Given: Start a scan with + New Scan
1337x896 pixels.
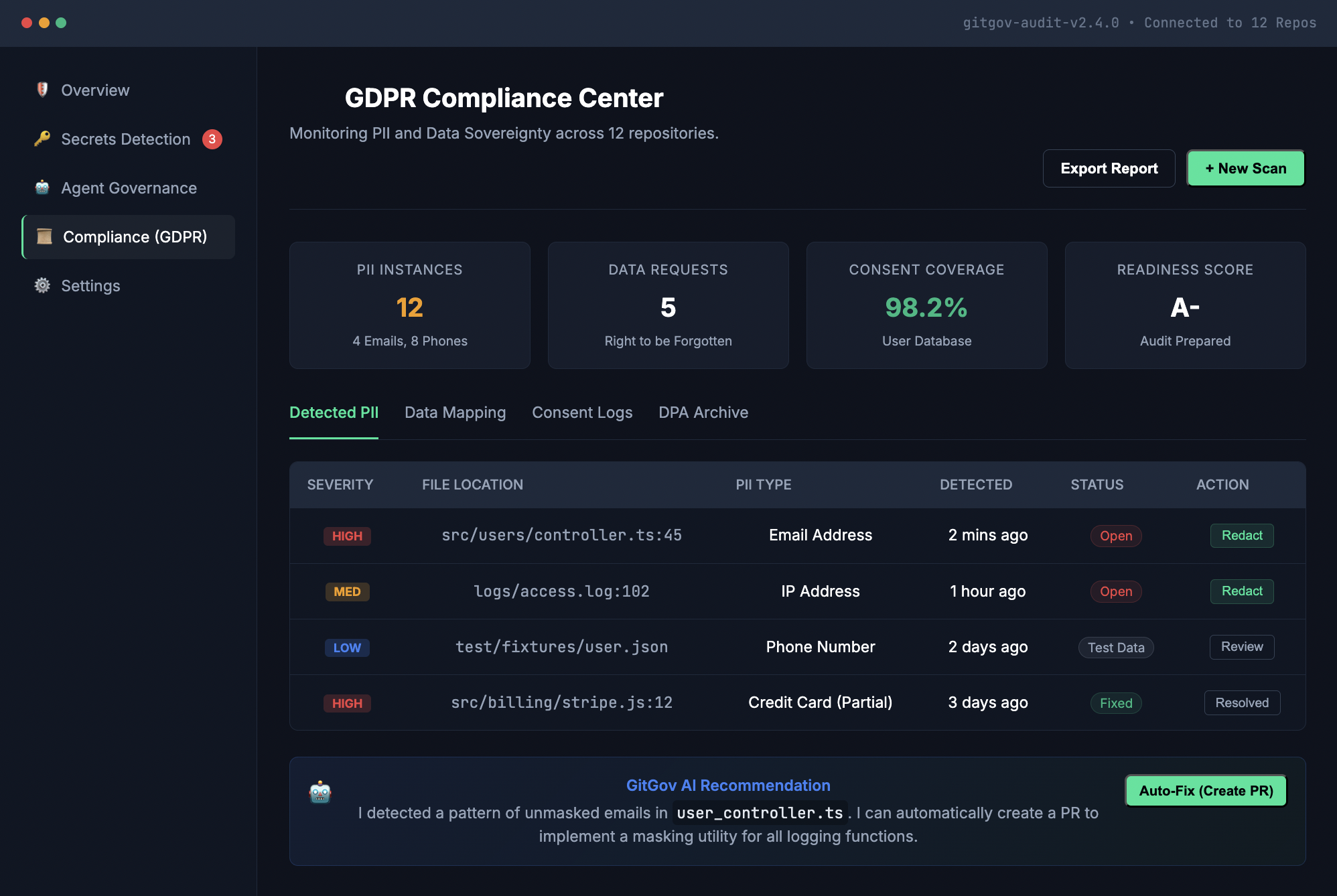Looking at the screenshot, I should [x=1245, y=168].
